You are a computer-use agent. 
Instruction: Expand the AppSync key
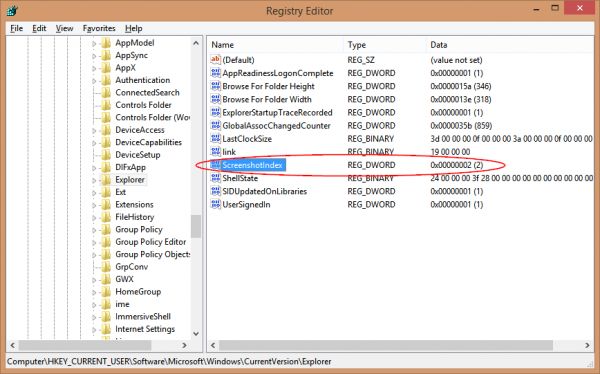(x=94, y=56)
